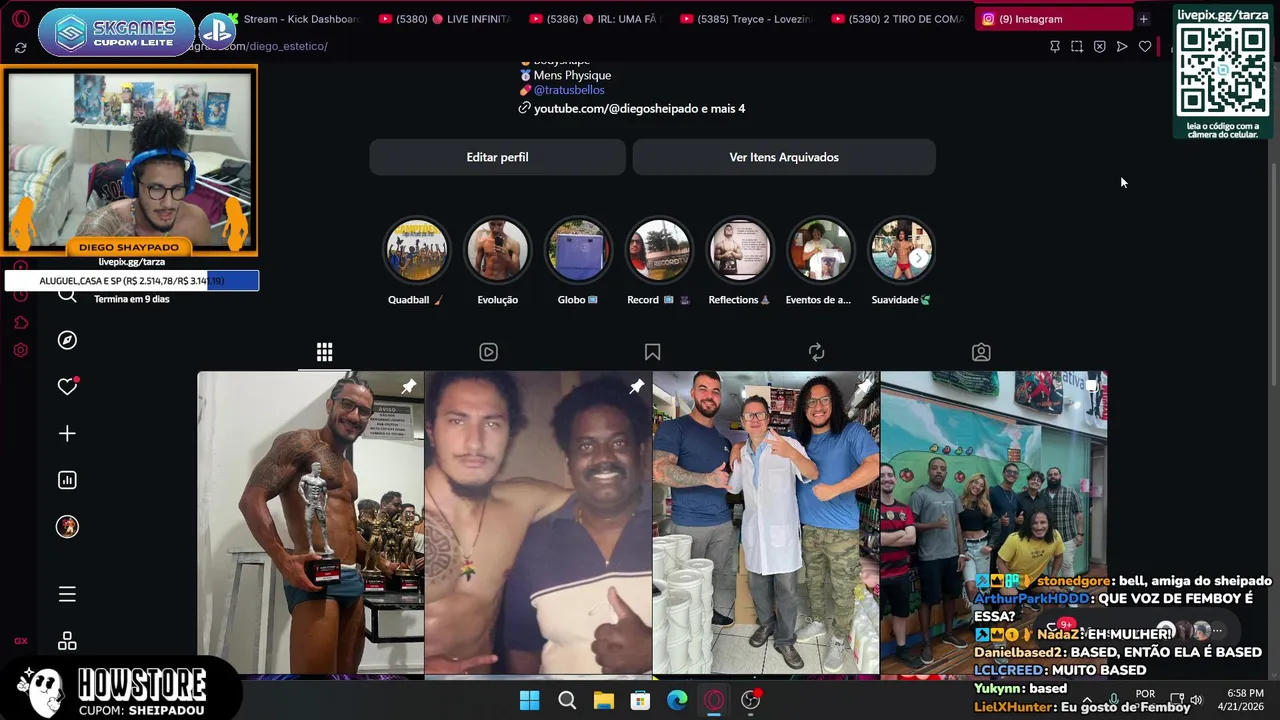Click the Opera logo menu button

(x=21, y=19)
